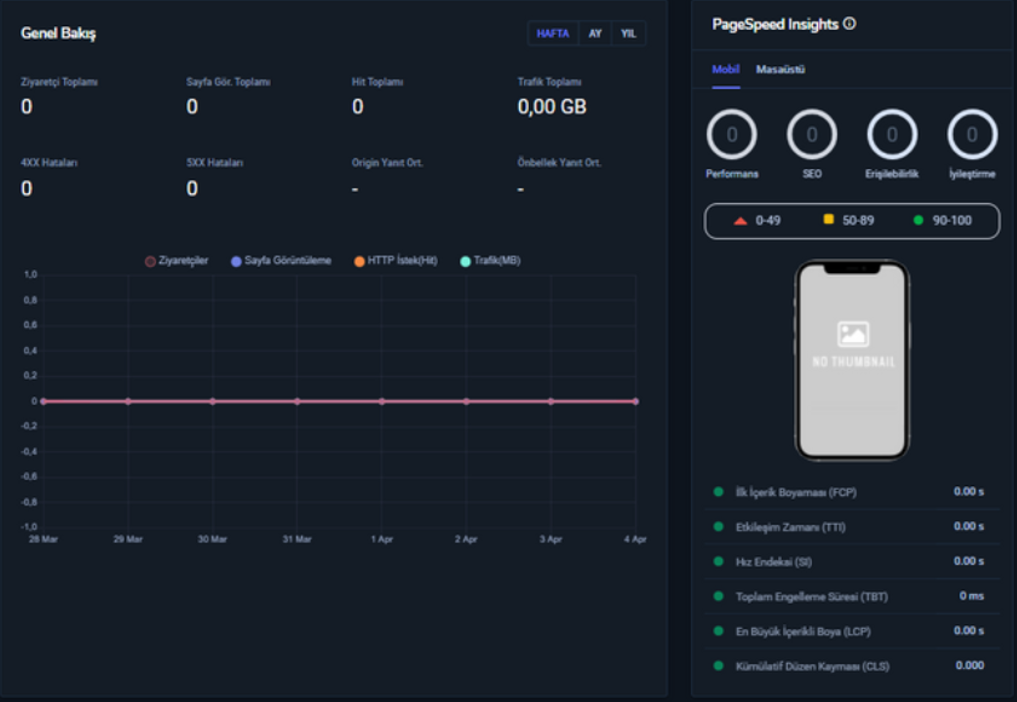Switch overview range to YIL
This screenshot has width=1017, height=702.
pos(628,34)
